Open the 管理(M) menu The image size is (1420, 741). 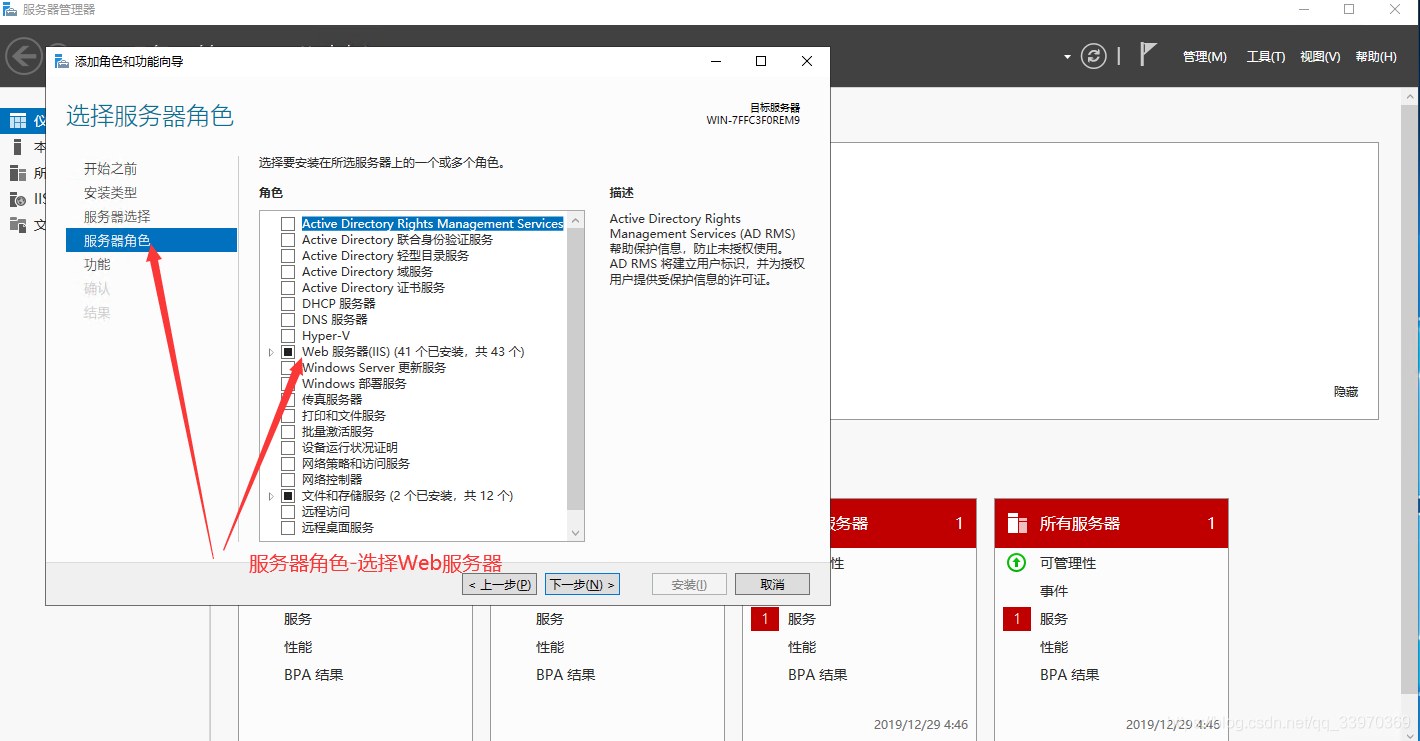click(1204, 57)
